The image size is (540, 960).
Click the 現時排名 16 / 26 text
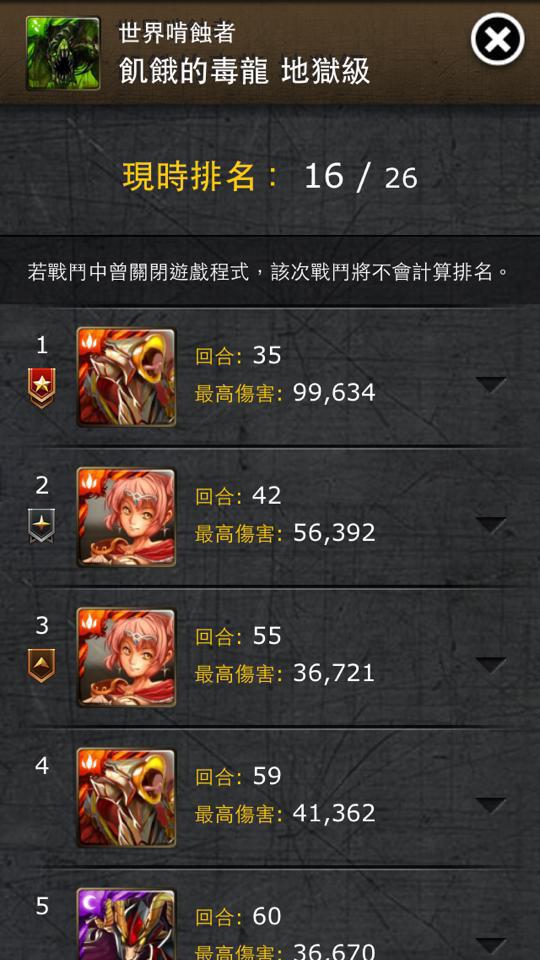coord(270,177)
